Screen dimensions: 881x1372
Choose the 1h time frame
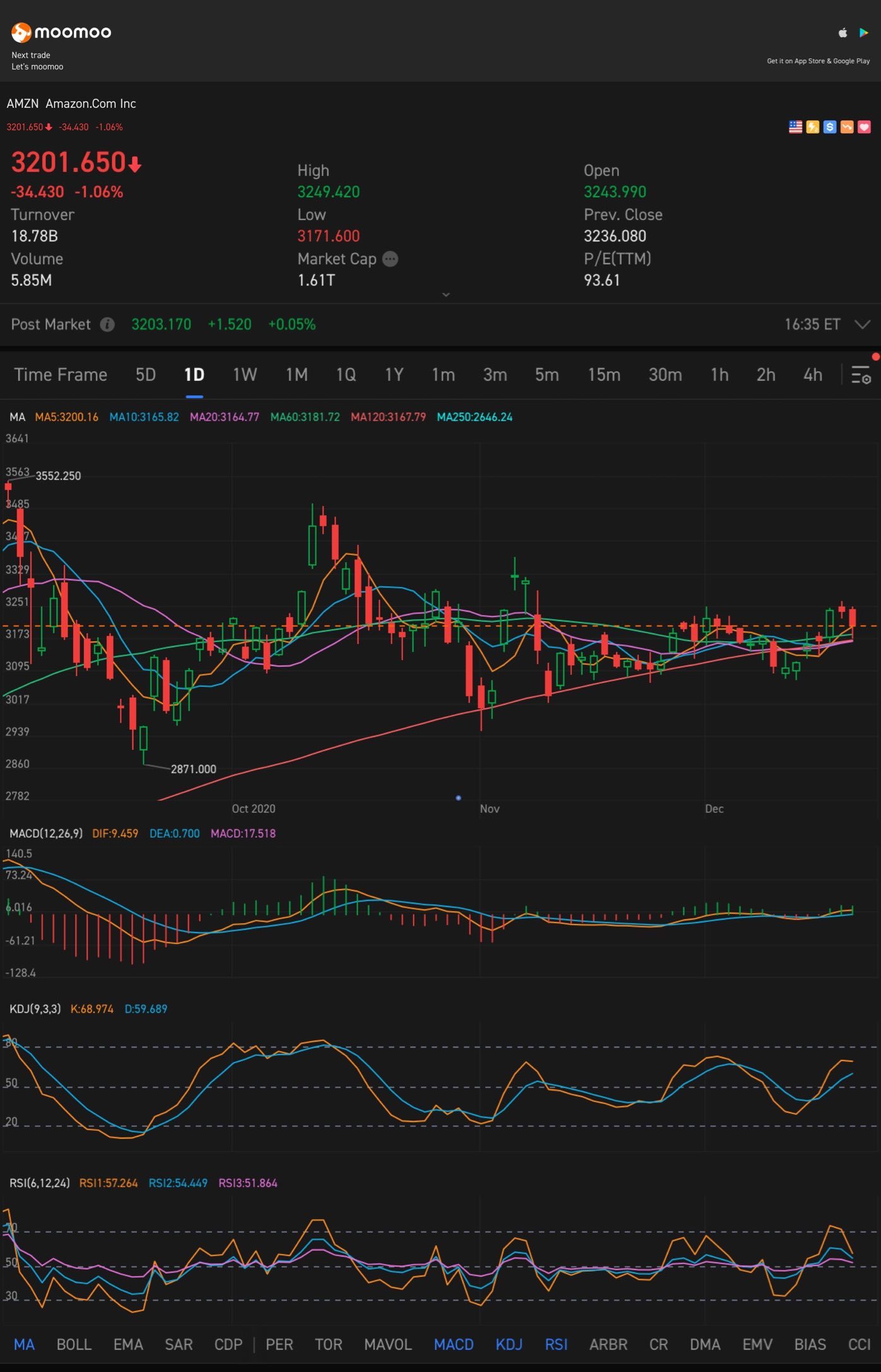tap(720, 375)
